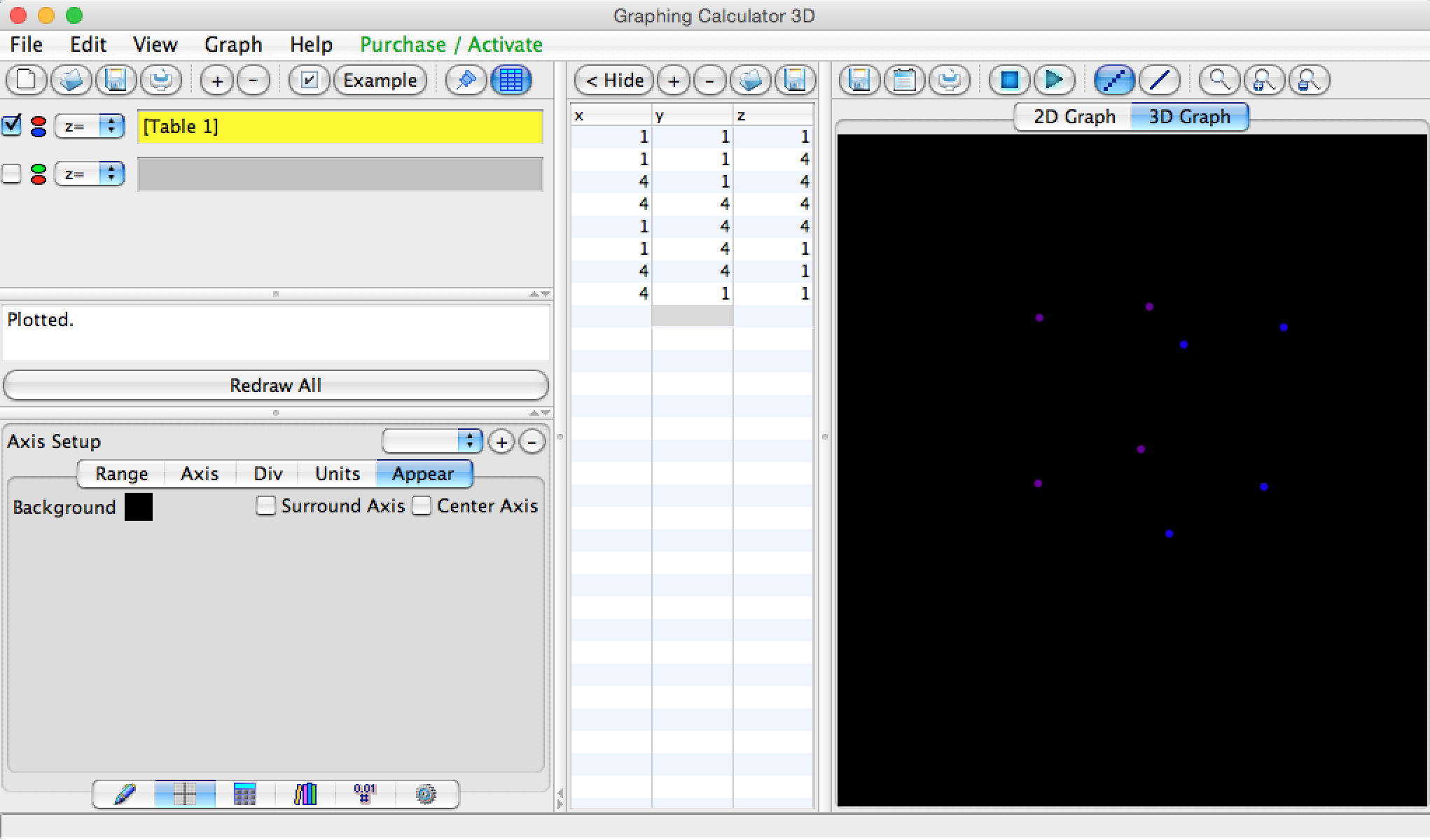The image size is (1430, 840).
Task: Play the graph animation
Action: 1054,80
